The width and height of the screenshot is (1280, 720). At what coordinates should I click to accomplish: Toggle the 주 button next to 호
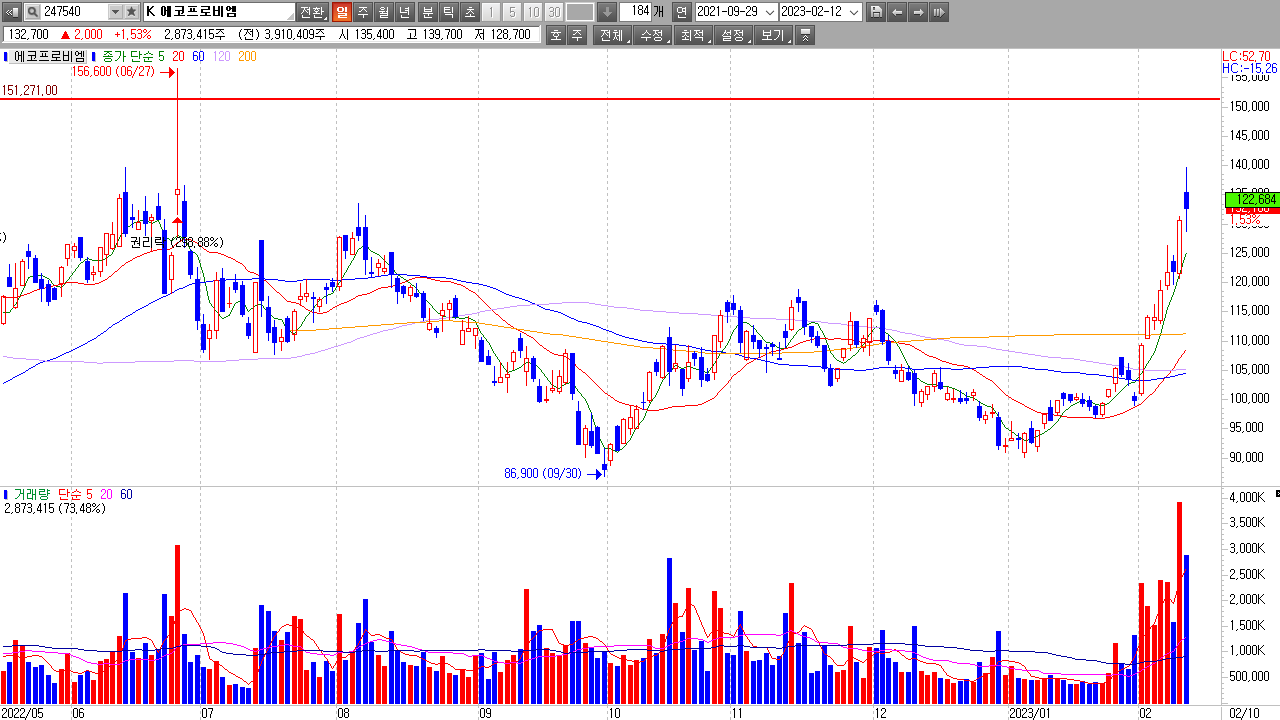tap(577, 36)
